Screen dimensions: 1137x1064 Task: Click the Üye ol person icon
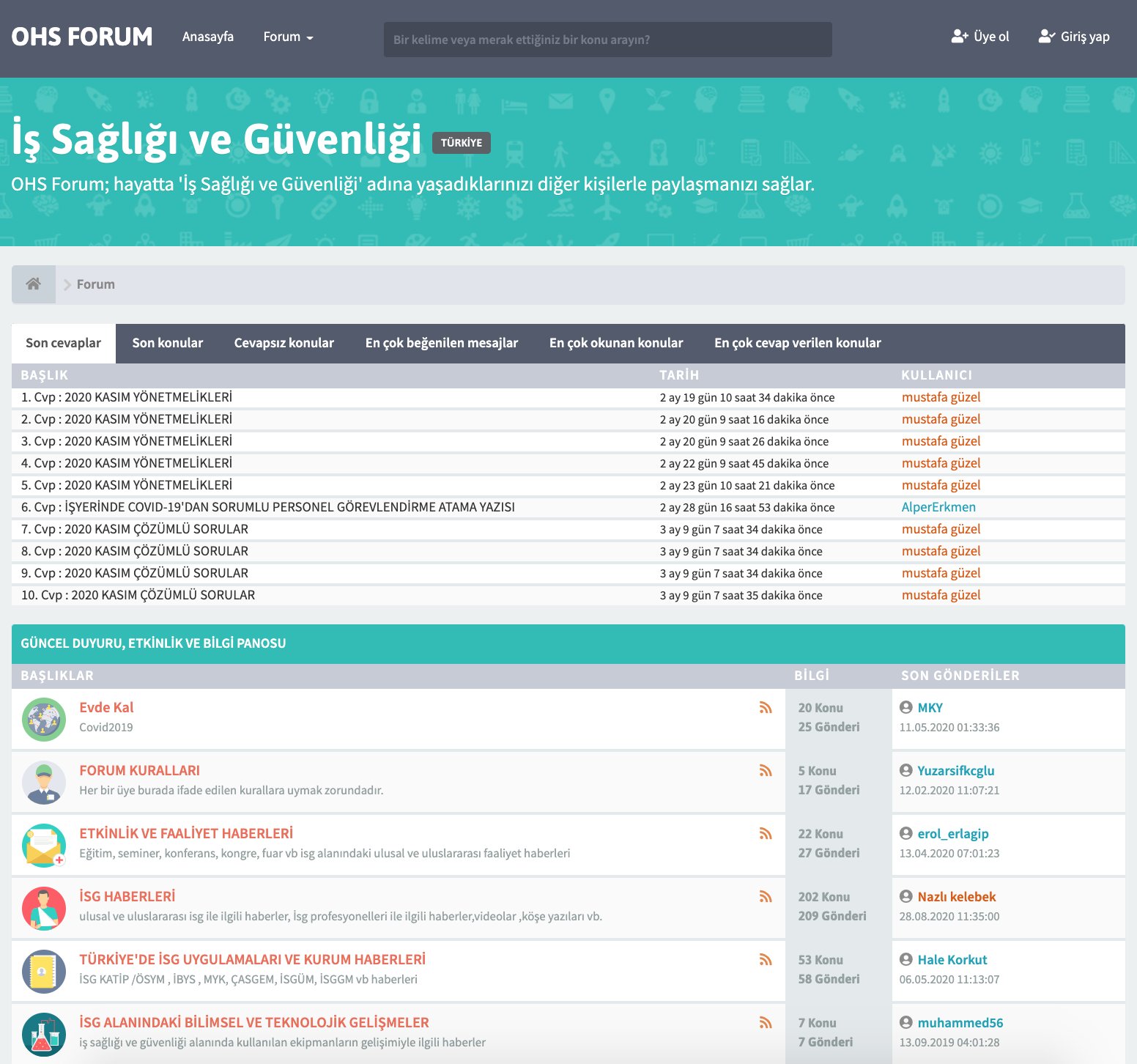point(960,35)
